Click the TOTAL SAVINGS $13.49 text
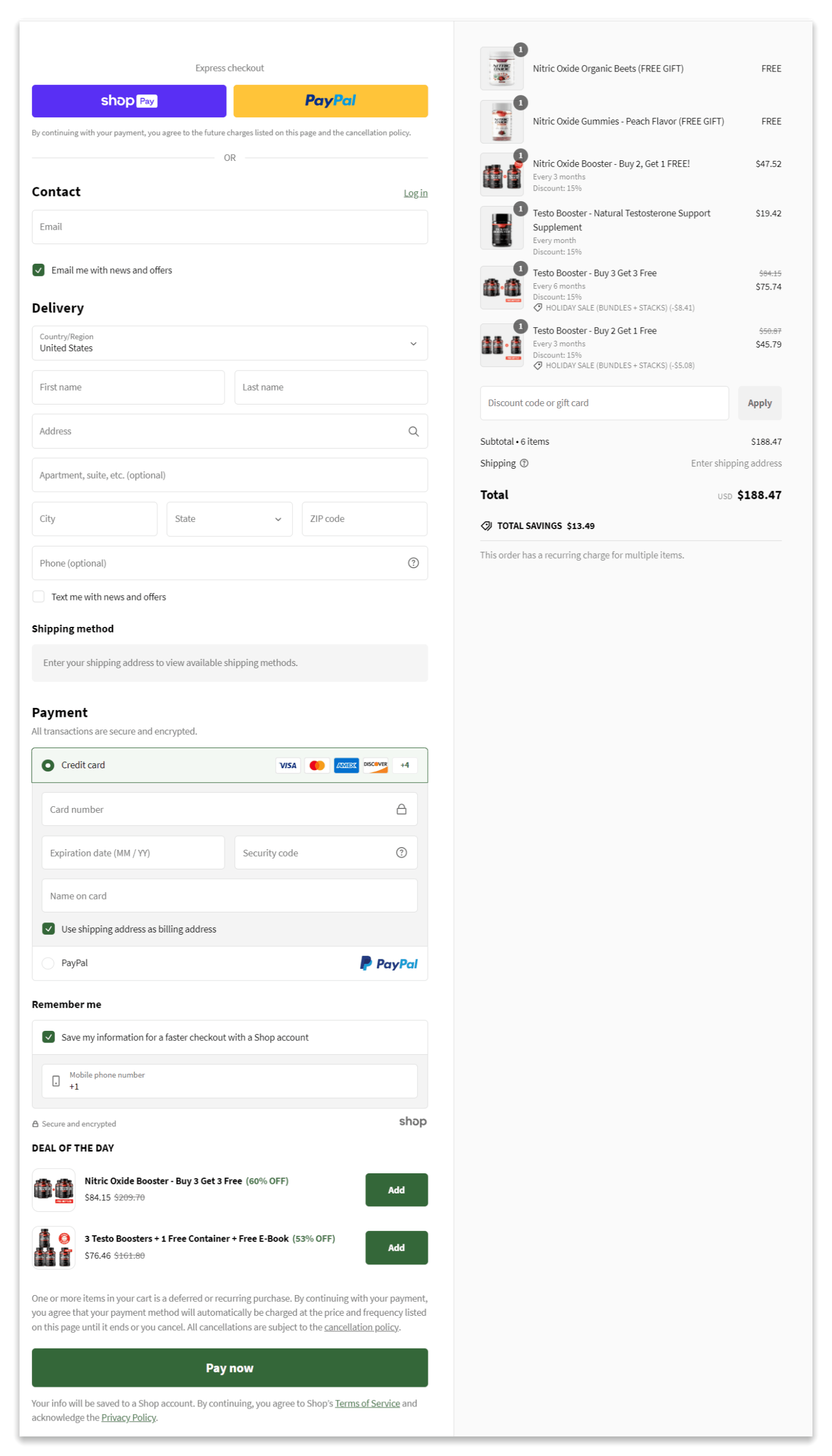This screenshot has width=832, height=1456. (x=545, y=525)
